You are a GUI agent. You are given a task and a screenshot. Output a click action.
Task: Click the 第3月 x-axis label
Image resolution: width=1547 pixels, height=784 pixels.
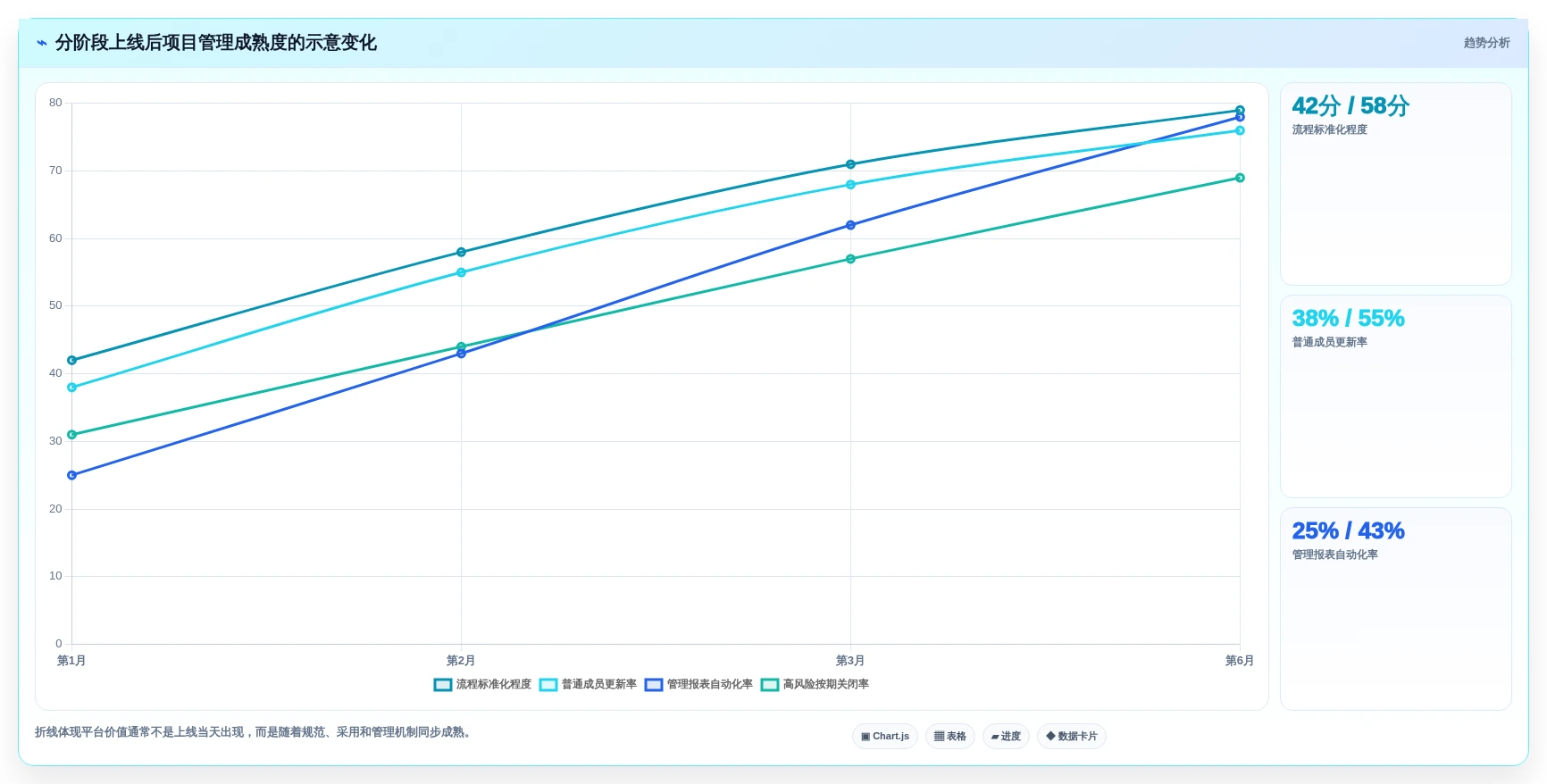click(850, 661)
